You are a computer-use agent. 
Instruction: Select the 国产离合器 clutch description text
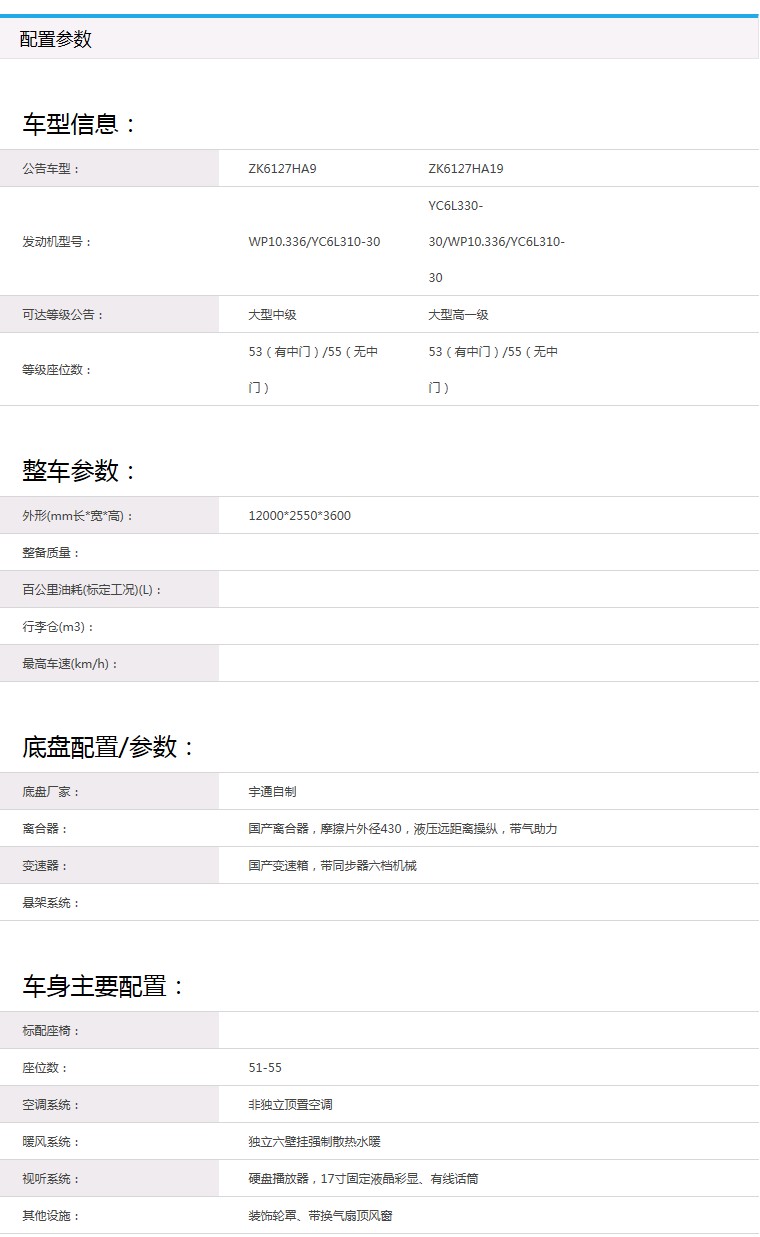click(x=402, y=829)
